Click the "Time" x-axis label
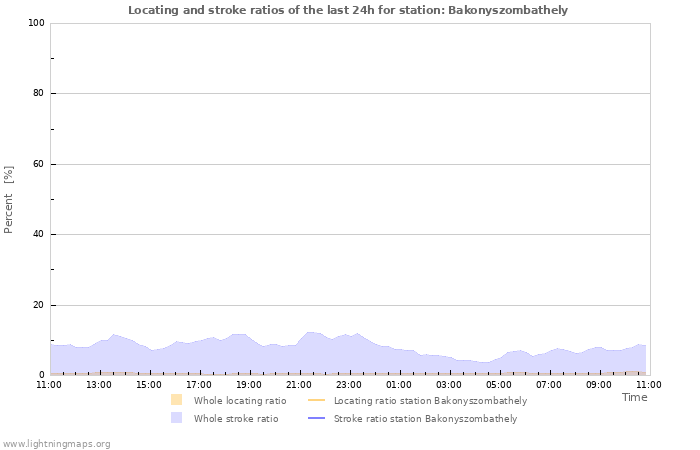The height and width of the screenshot is (450, 700). [634, 397]
